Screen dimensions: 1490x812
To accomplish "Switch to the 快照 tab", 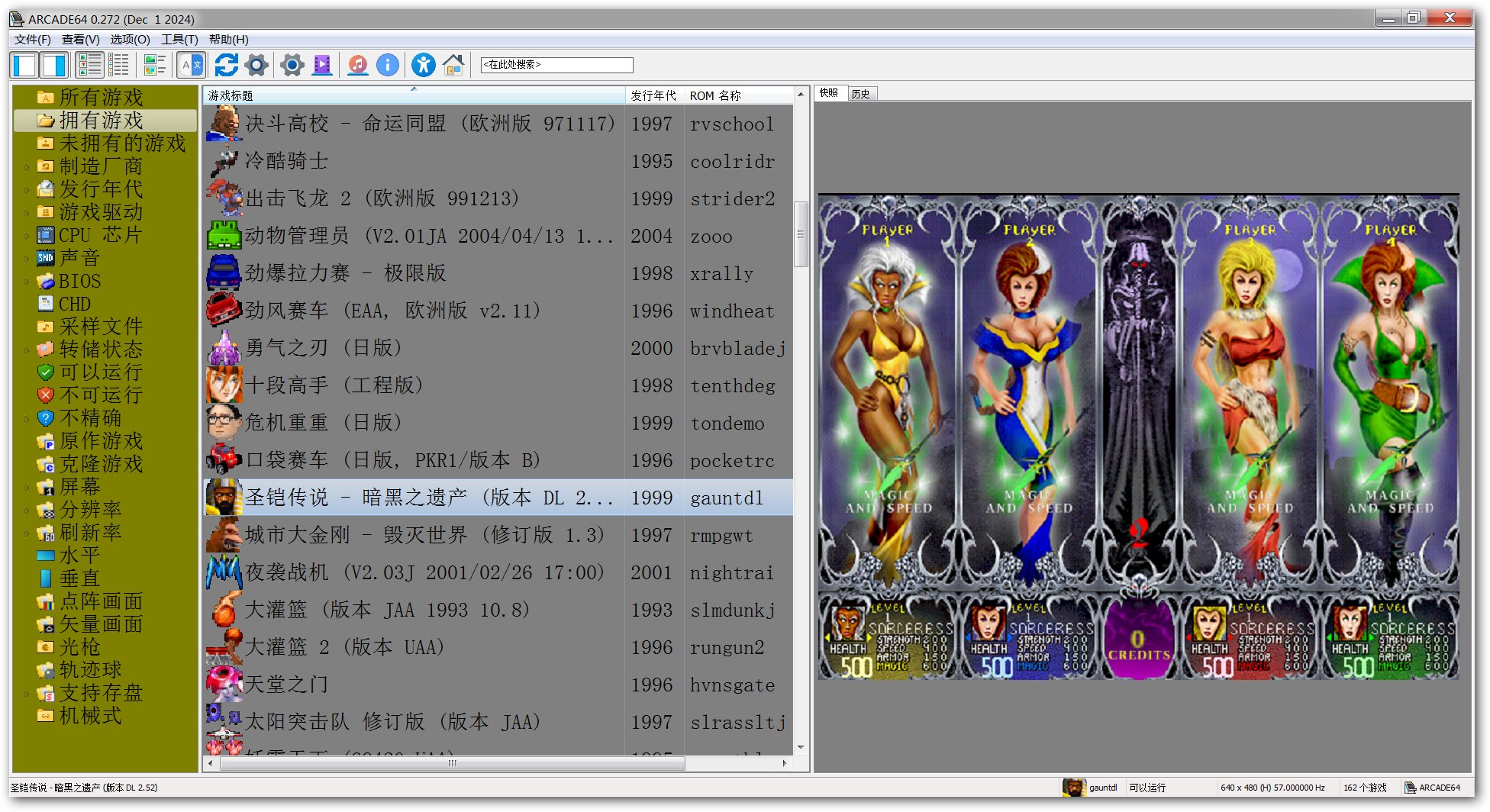I will pos(830,93).
